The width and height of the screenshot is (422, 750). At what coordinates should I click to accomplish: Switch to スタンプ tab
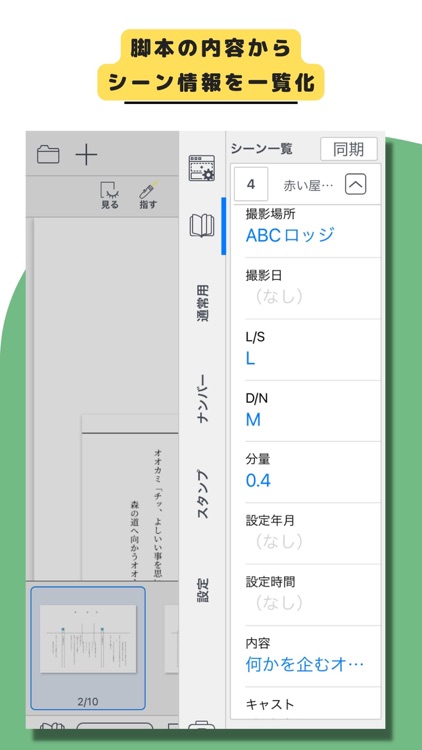click(203, 495)
